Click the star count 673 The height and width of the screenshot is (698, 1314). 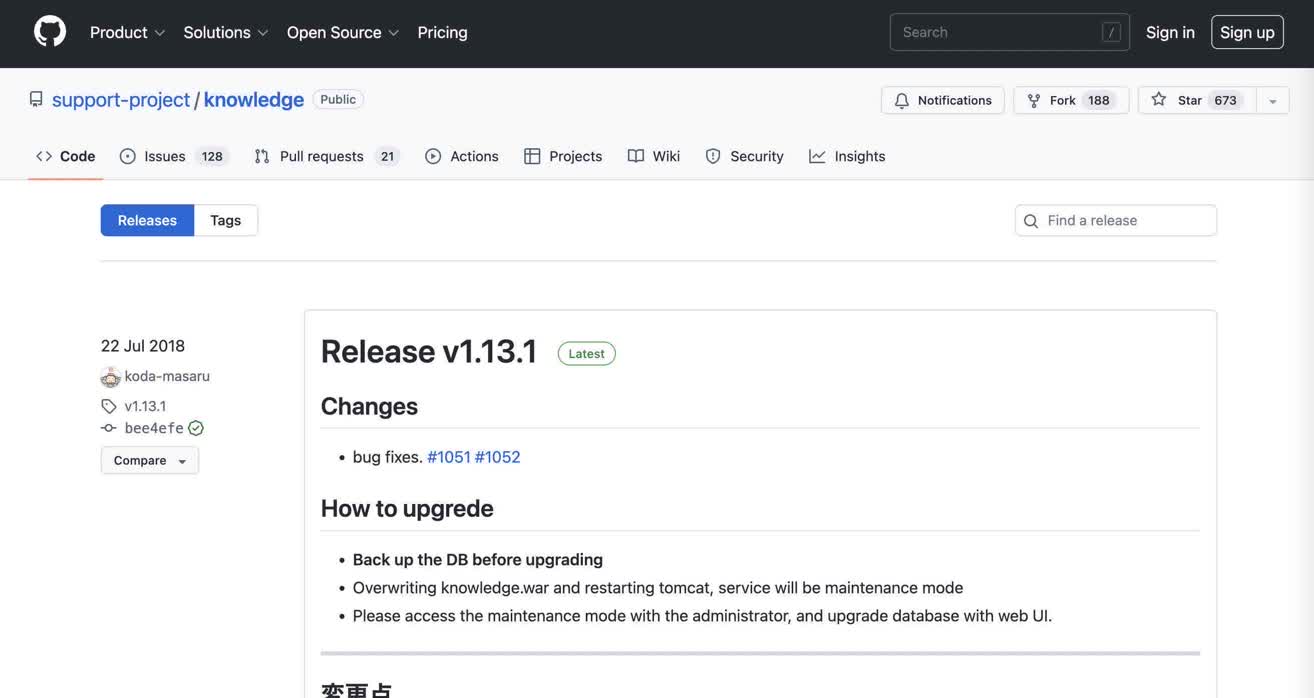[1225, 100]
